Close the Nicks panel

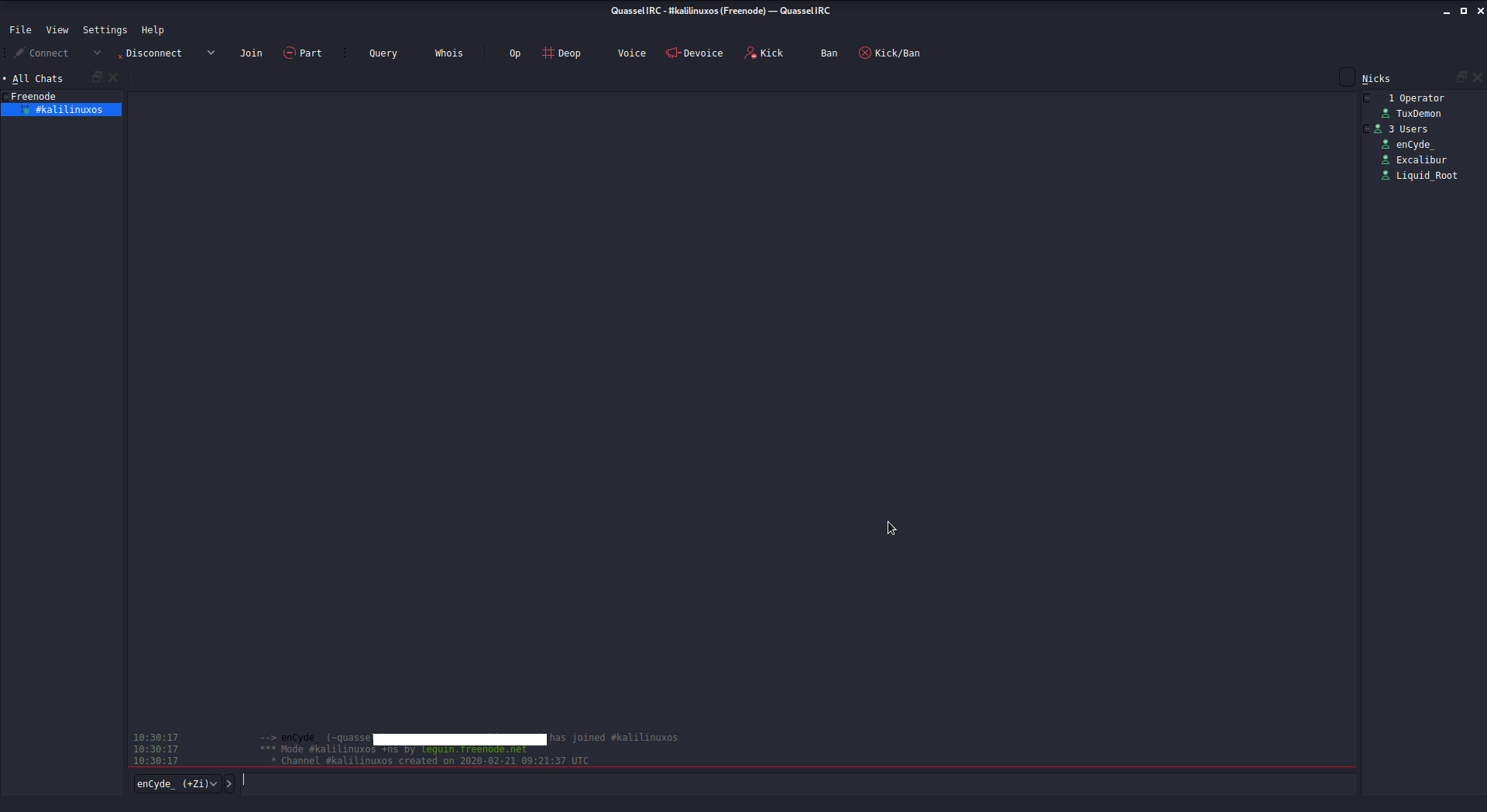point(1478,77)
